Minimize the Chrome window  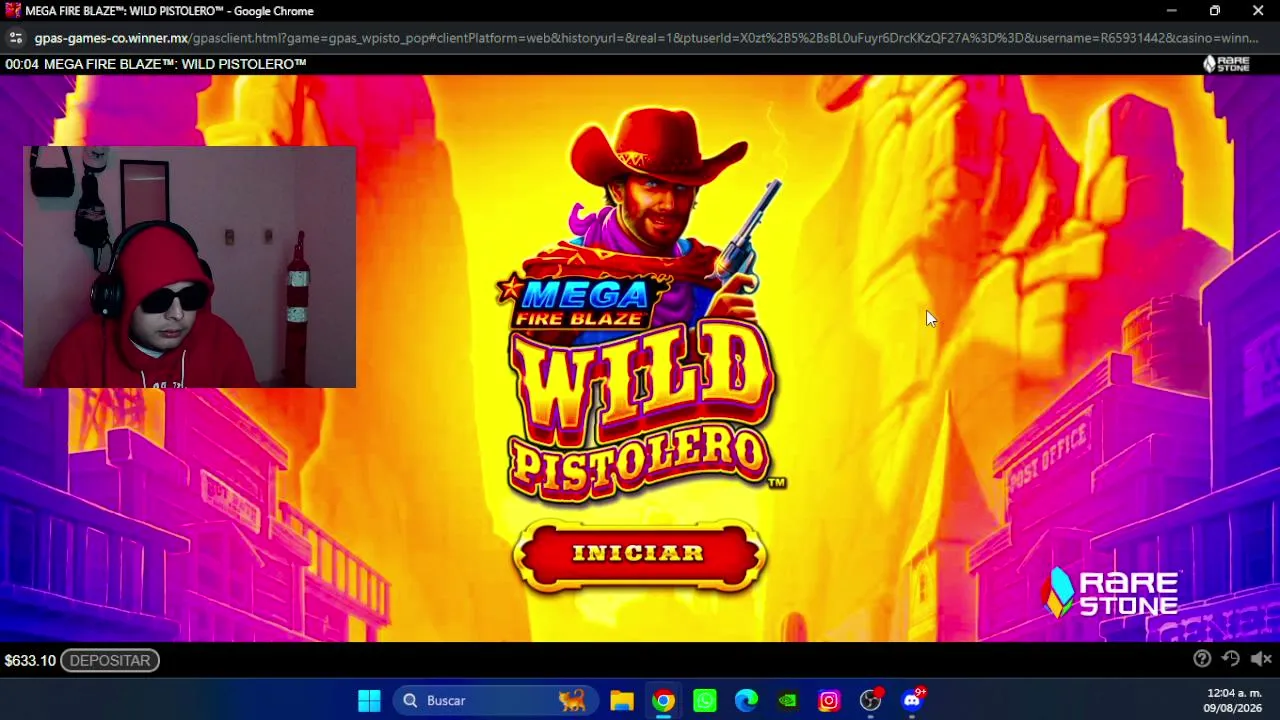coord(1171,11)
